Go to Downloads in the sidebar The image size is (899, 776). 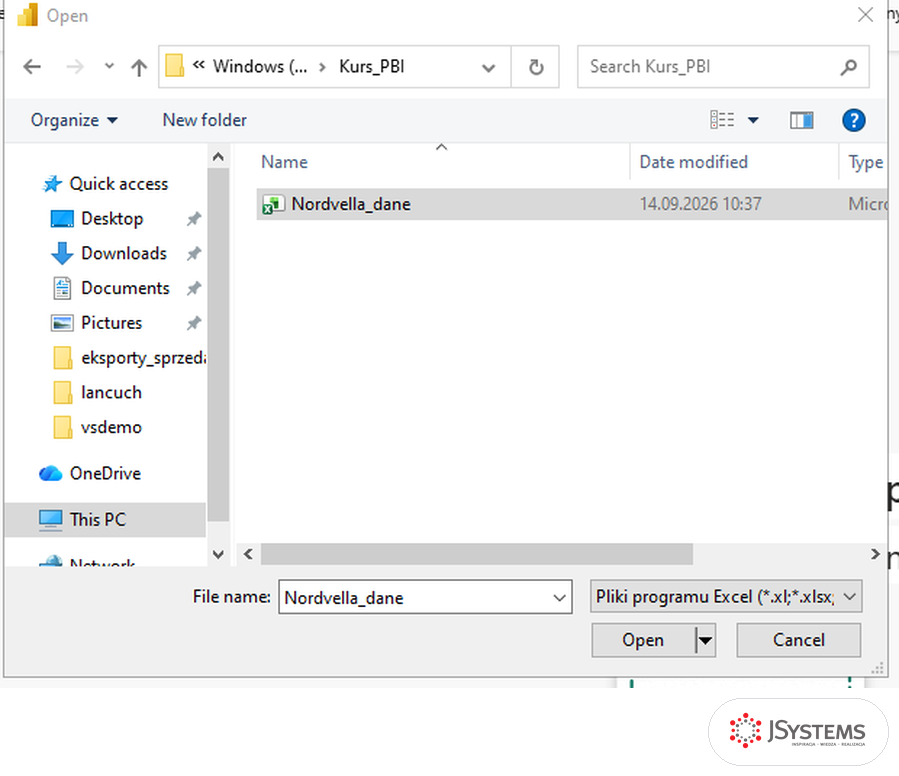click(x=124, y=254)
